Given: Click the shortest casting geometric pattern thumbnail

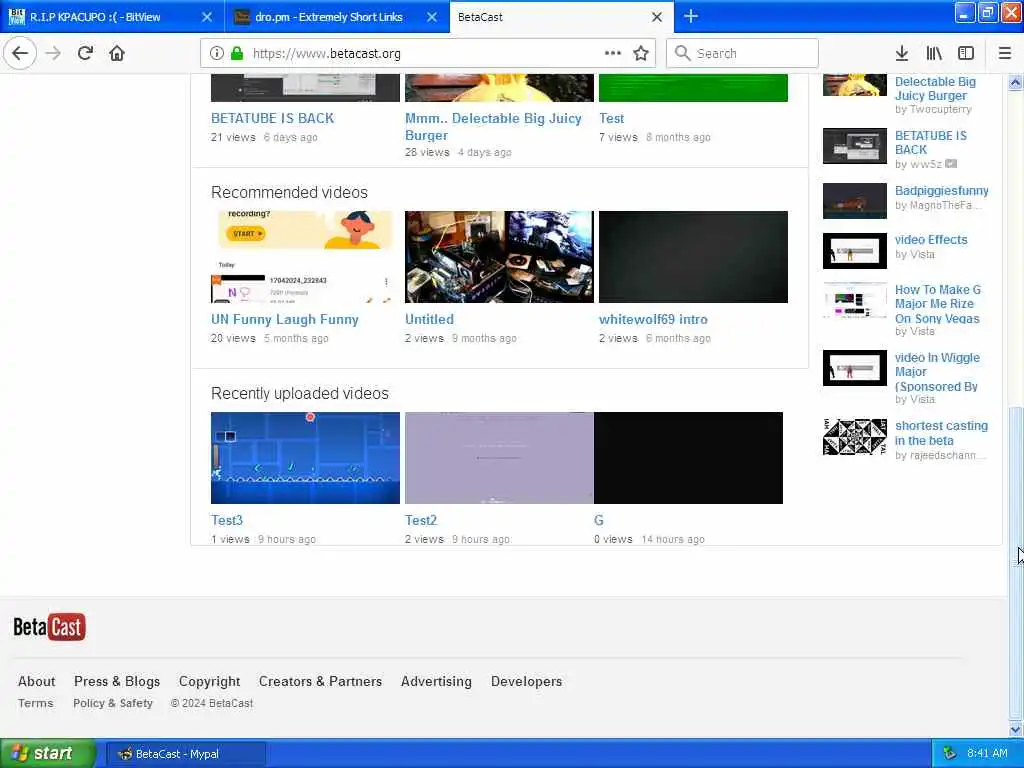Looking at the screenshot, I should [x=854, y=436].
